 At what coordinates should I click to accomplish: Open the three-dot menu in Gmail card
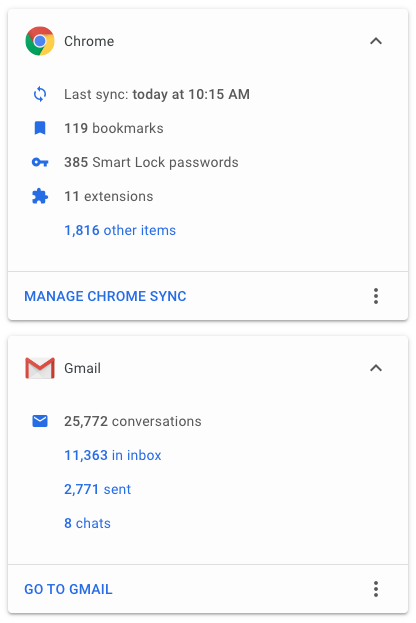coord(376,589)
